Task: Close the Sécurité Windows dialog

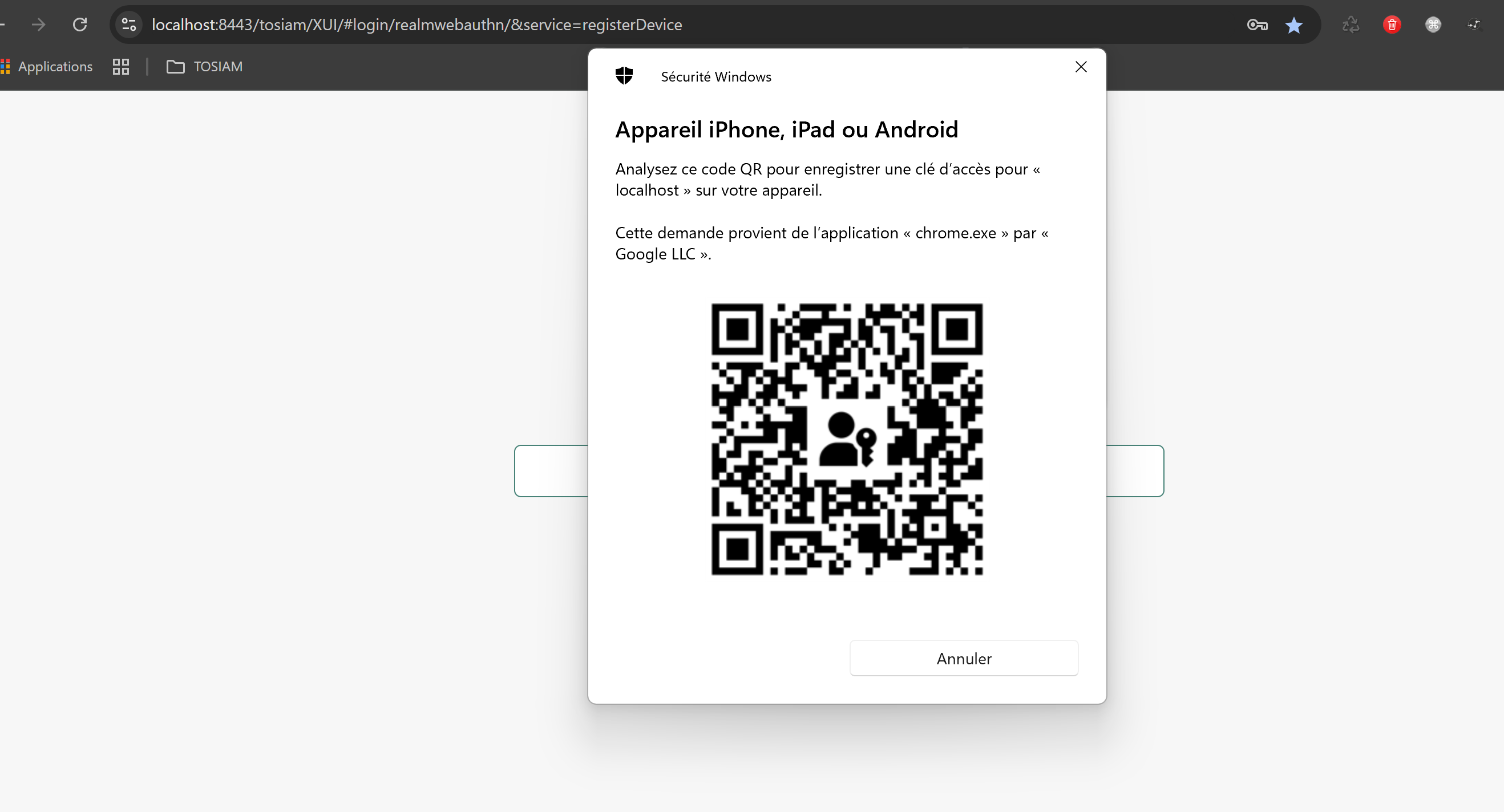Action: point(1081,67)
